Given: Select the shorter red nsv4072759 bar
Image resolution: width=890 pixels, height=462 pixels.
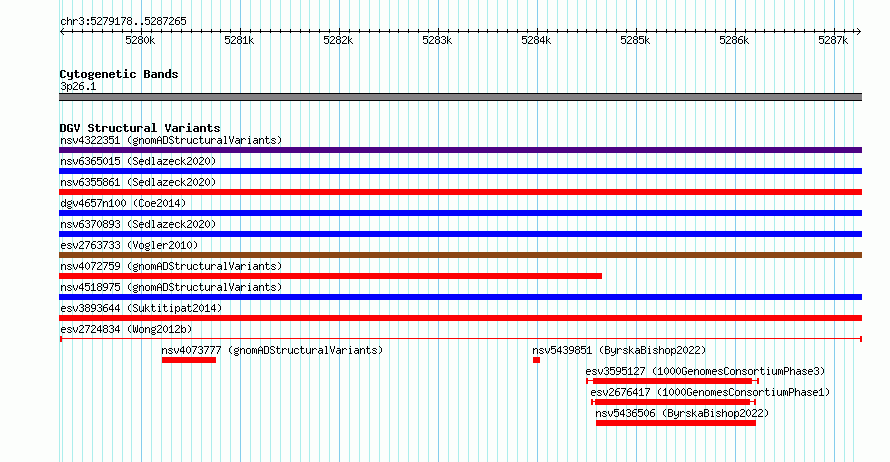Looking at the screenshot, I should click(330, 276).
